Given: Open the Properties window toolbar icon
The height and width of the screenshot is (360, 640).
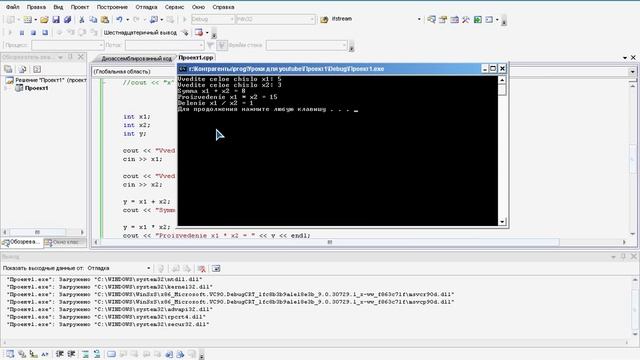Looking at the screenshot, I should coord(443,19).
